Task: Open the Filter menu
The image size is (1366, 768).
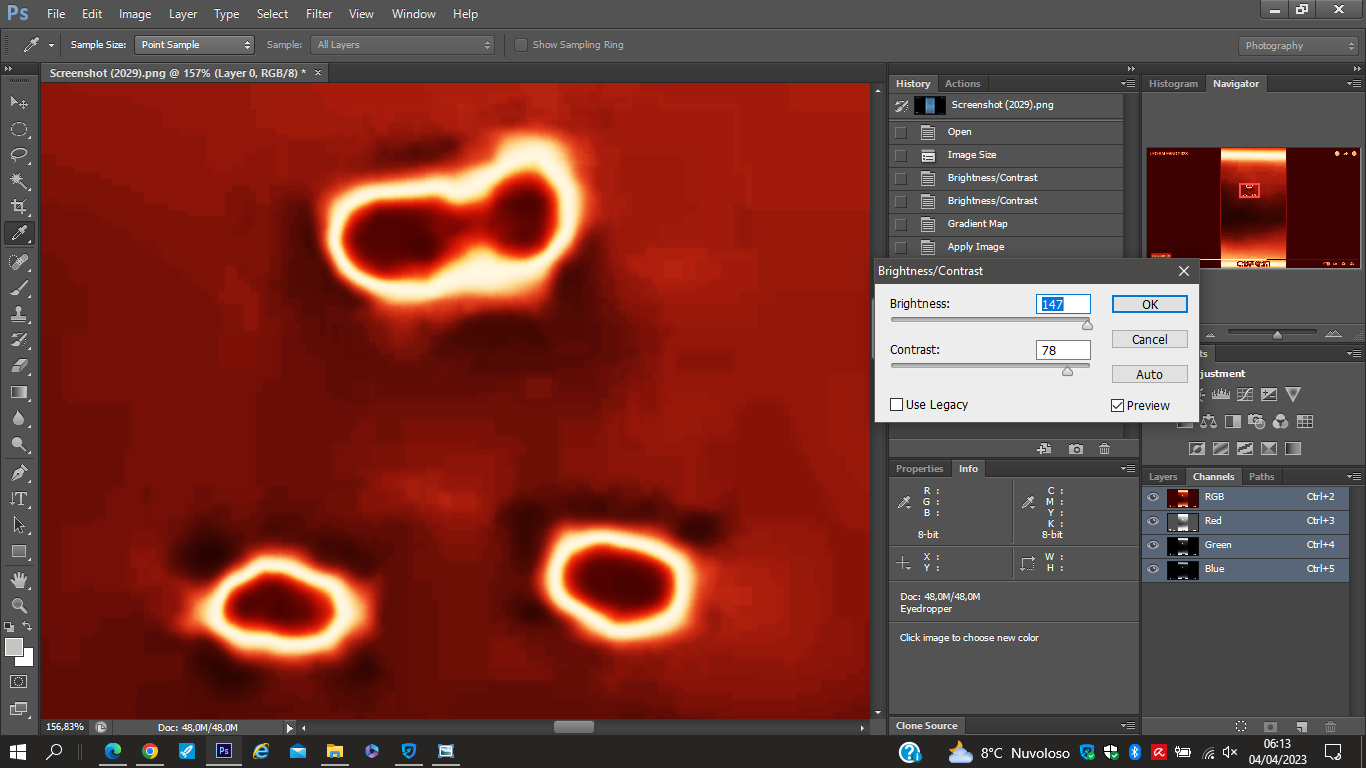Action: click(x=319, y=14)
